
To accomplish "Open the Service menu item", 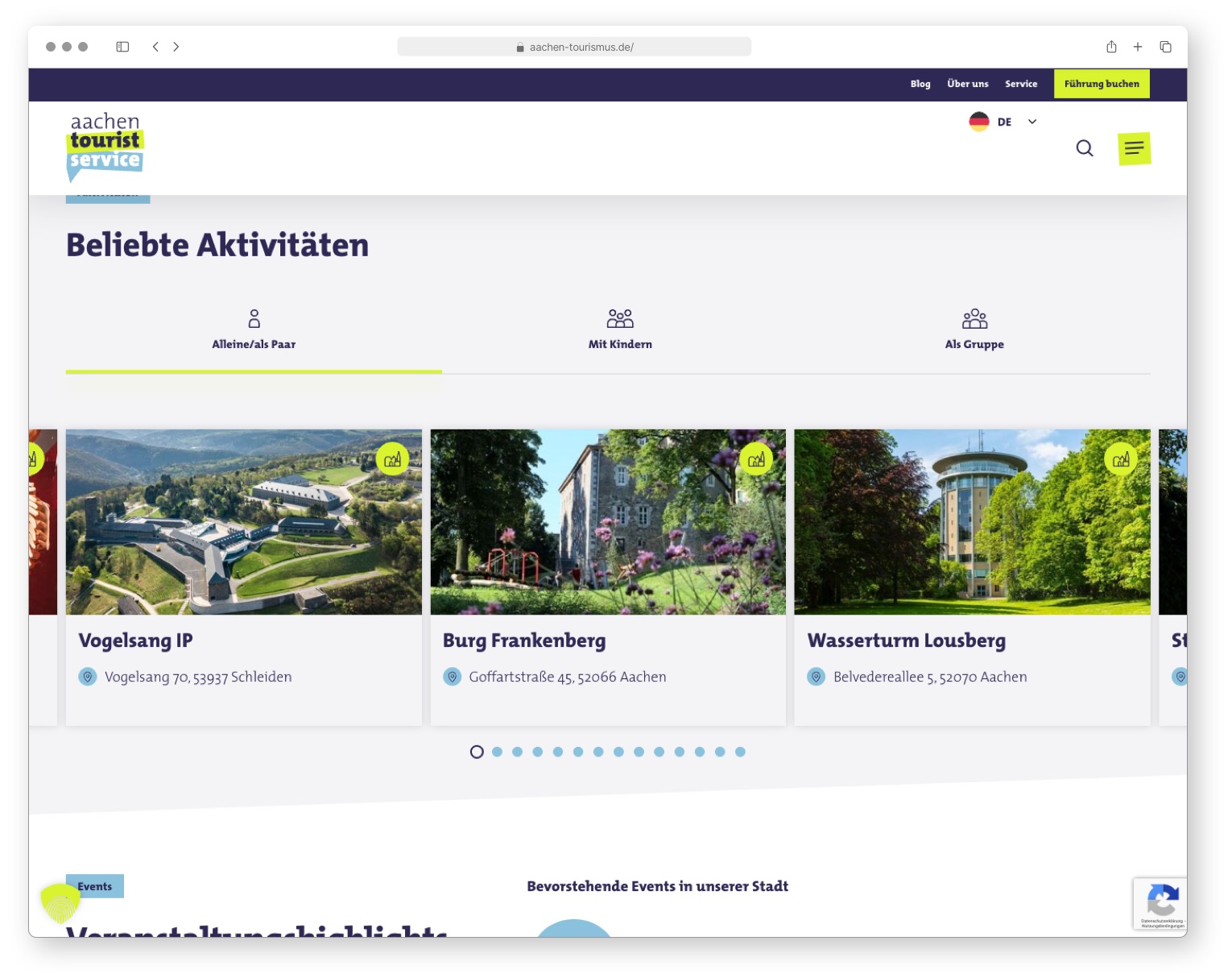I will tap(1021, 84).
